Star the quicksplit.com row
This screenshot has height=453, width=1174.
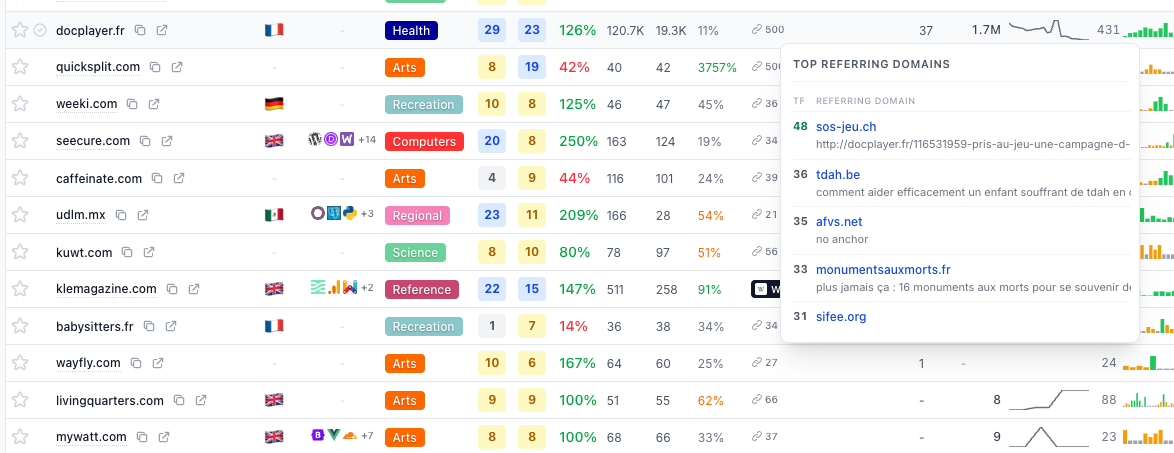point(20,67)
